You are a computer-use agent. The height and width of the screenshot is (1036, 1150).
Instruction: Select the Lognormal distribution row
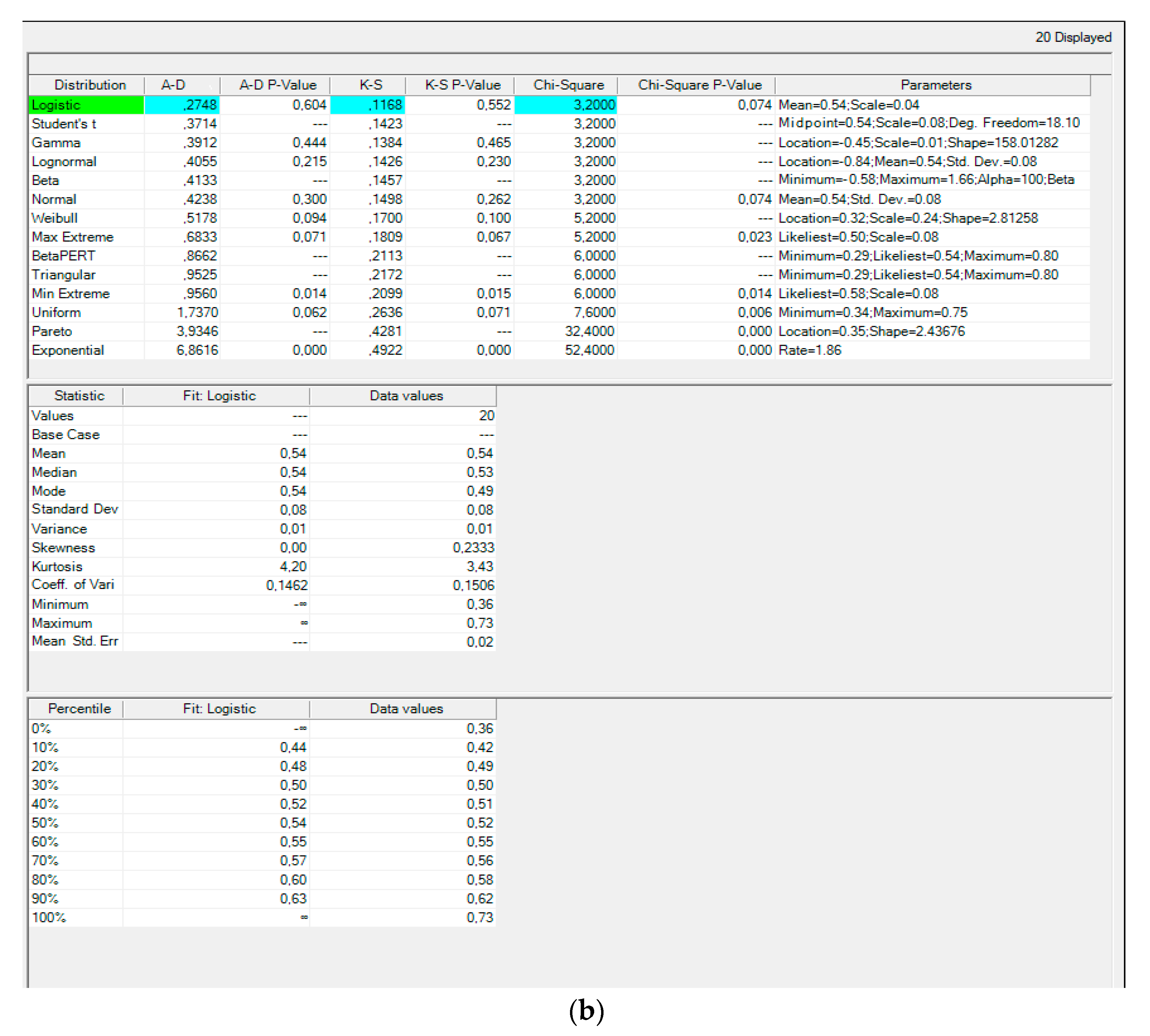pos(64,161)
